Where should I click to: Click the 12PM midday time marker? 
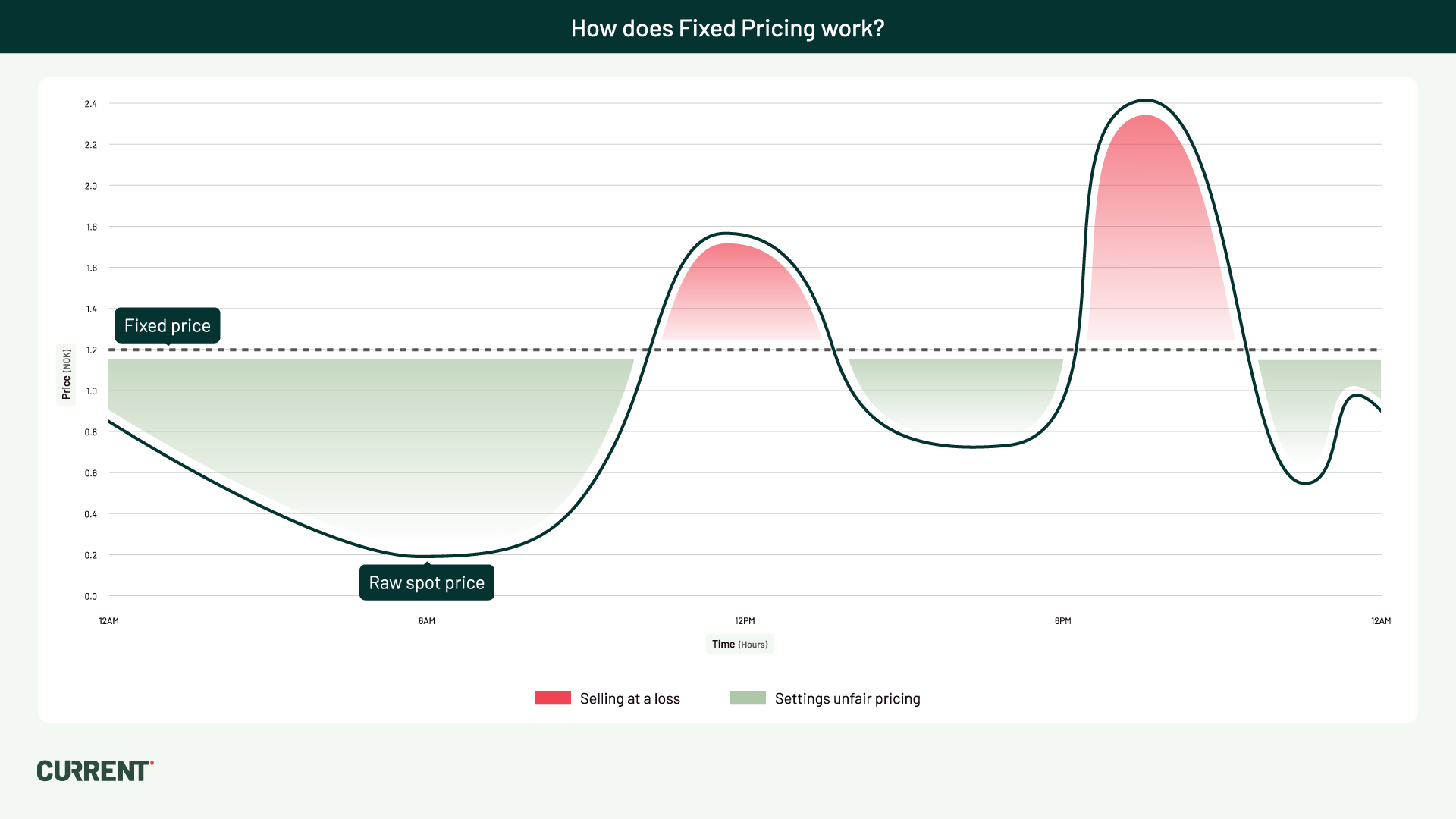point(746,619)
